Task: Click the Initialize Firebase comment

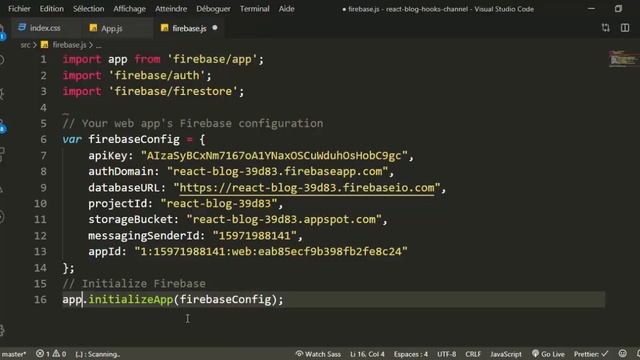Action: [x=134, y=284]
